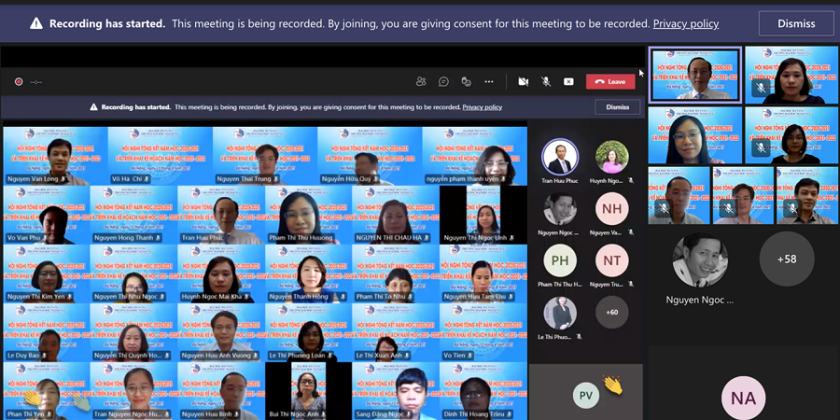Leave the meeting with red Leave button
840x420 pixels.
click(x=610, y=81)
